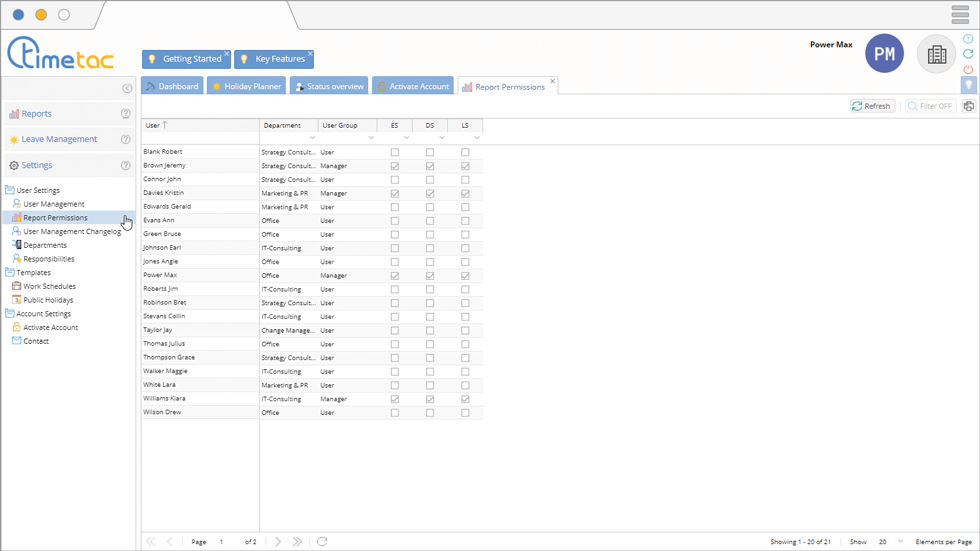Open the Key Features banner
980x551 pixels.
[x=274, y=59]
